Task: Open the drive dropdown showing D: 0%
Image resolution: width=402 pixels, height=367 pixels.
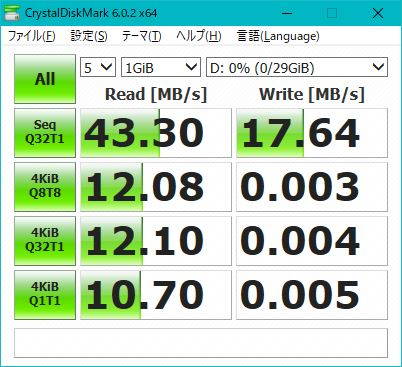Action: [x=297, y=67]
